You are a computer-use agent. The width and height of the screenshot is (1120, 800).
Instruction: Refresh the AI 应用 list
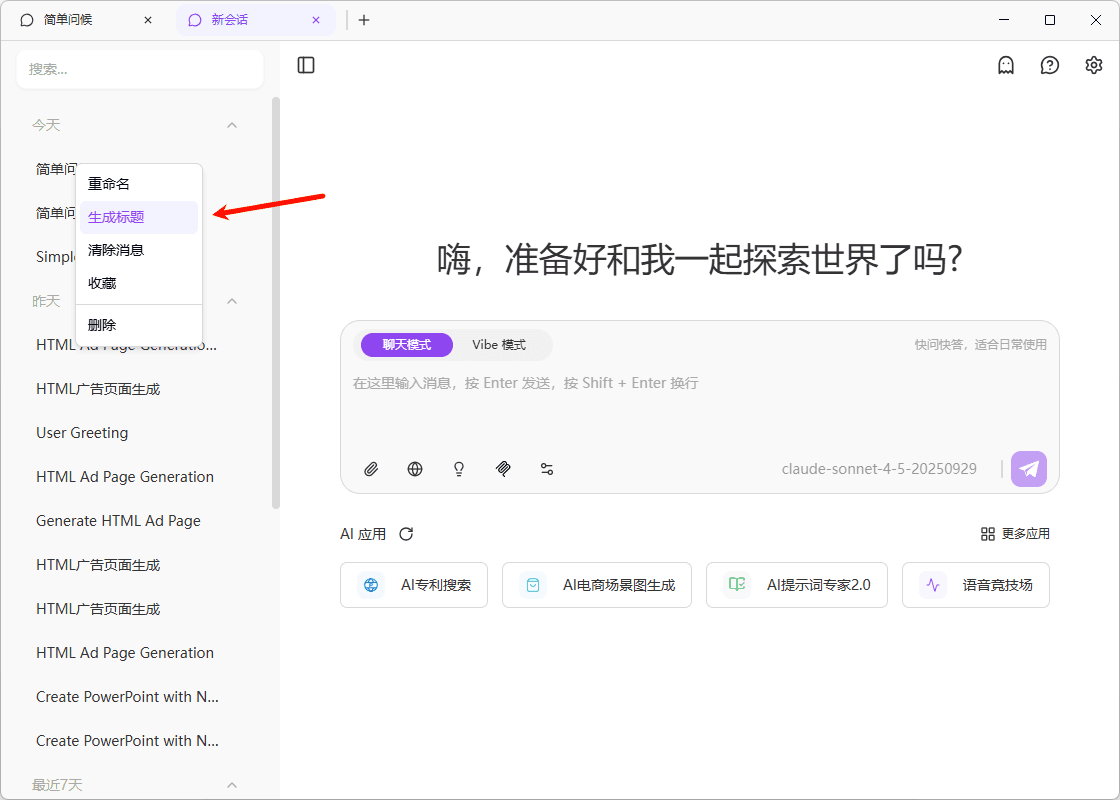pos(406,534)
